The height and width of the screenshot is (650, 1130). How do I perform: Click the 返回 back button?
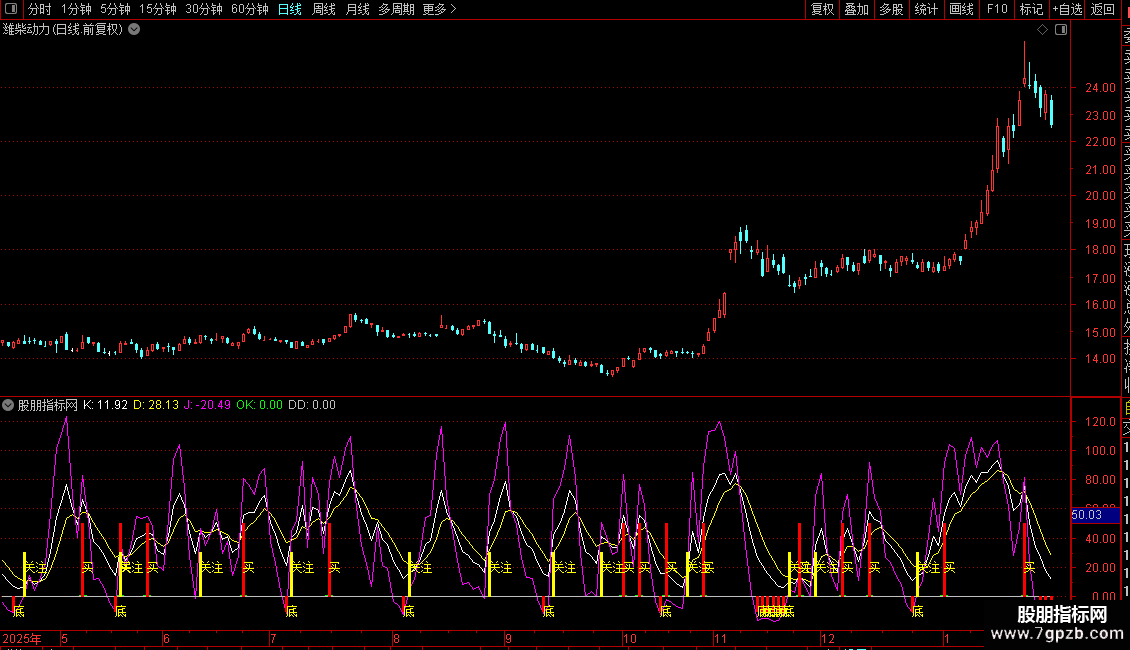coord(1103,9)
